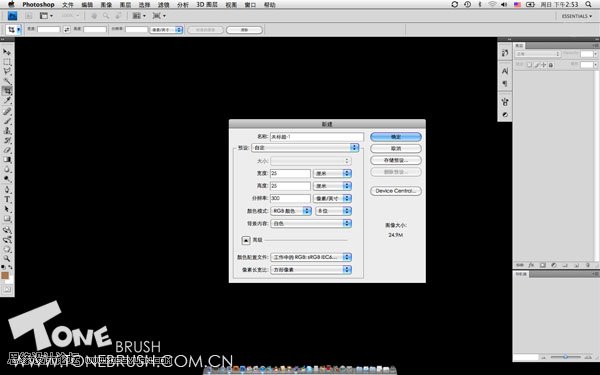Click the save preset (存储预设...) button
600x375 pixels.
click(x=396, y=160)
